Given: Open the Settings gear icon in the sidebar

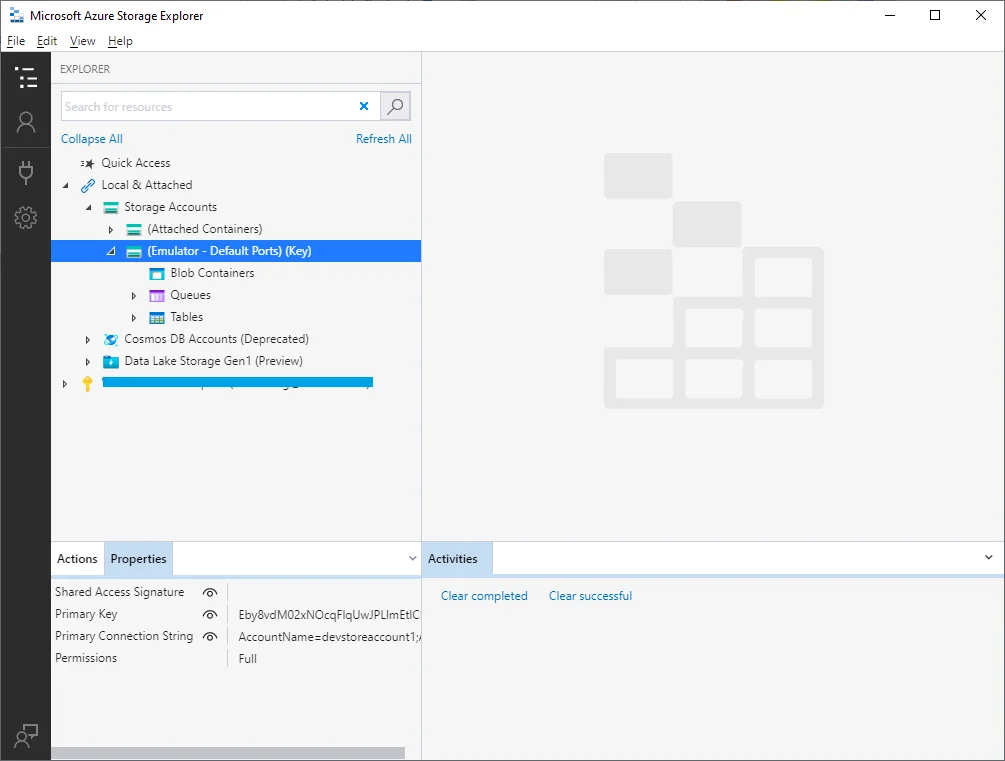Looking at the screenshot, I should coord(26,218).
